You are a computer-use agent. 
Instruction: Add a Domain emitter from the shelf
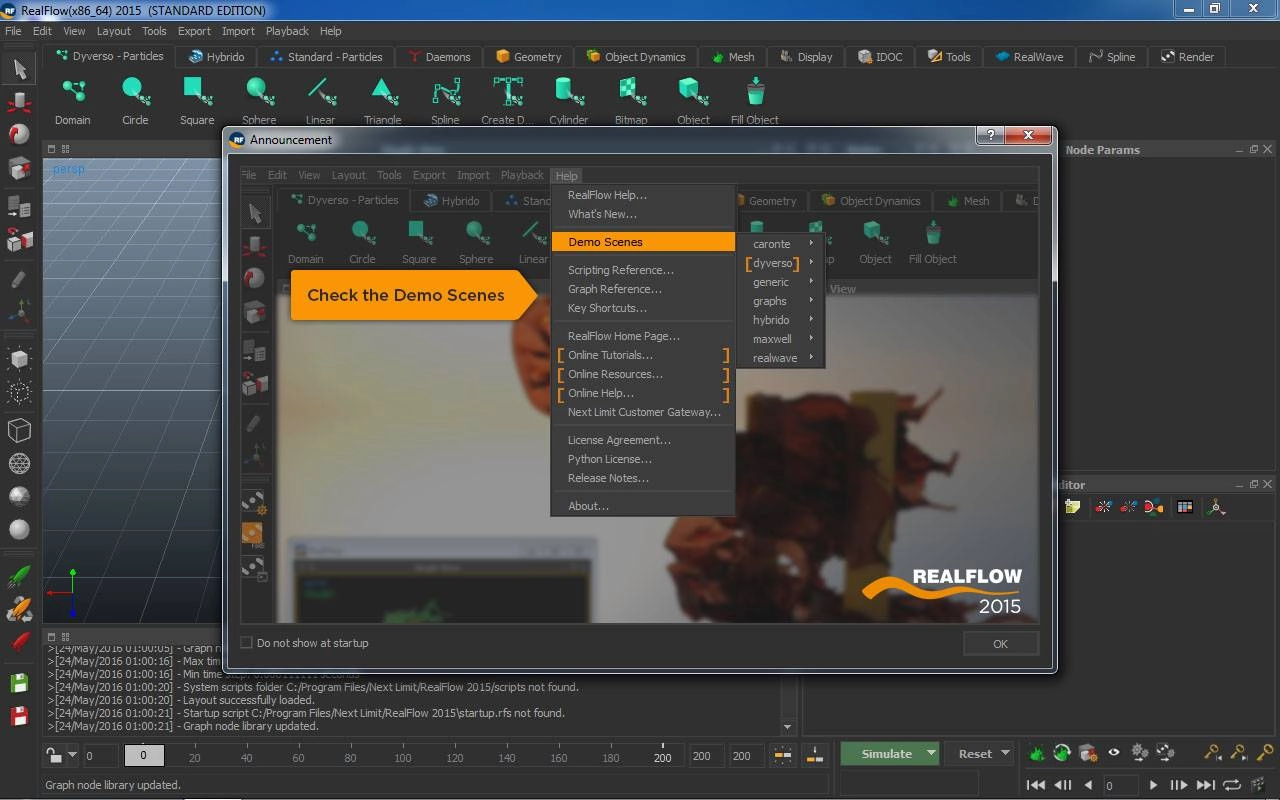tap(72, 100)
